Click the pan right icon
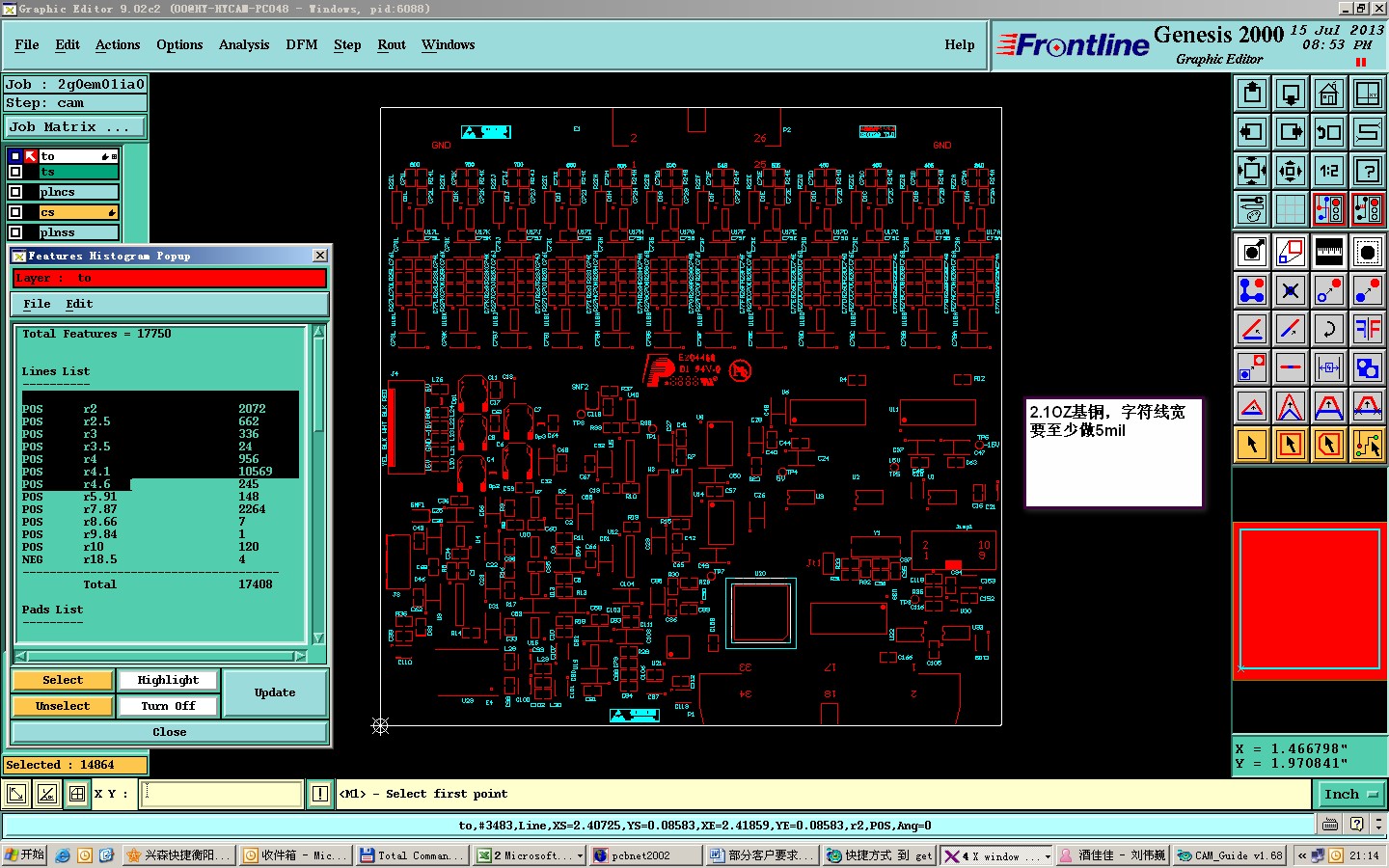 pyautogui.click(x=1291, y=132)
